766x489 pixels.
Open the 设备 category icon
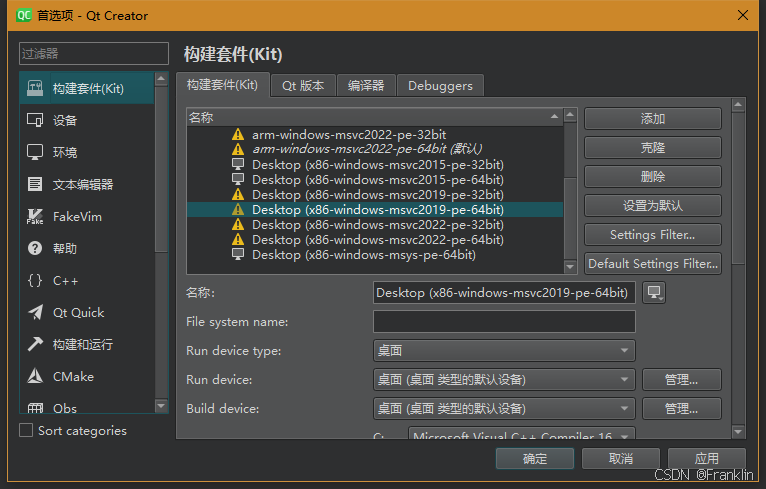35,120
